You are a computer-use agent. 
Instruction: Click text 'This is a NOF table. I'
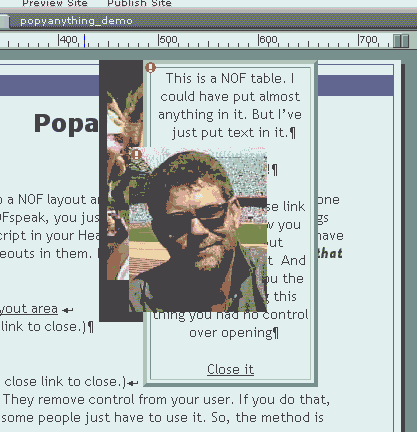(230, 79)
